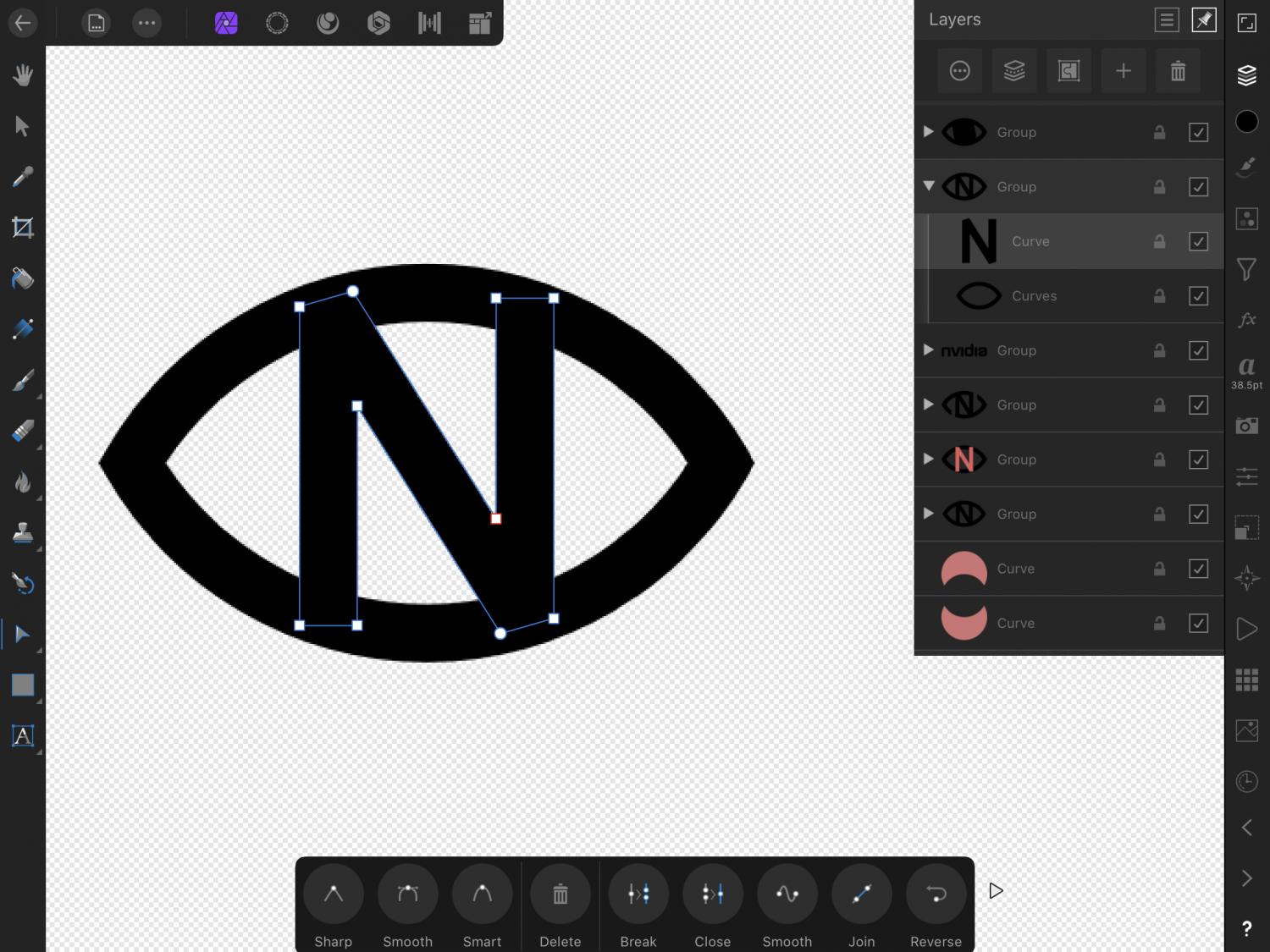Screen dimensions: 1270x952
Task: Toggle lock on the Curves layer
Action: [1160, 296]
